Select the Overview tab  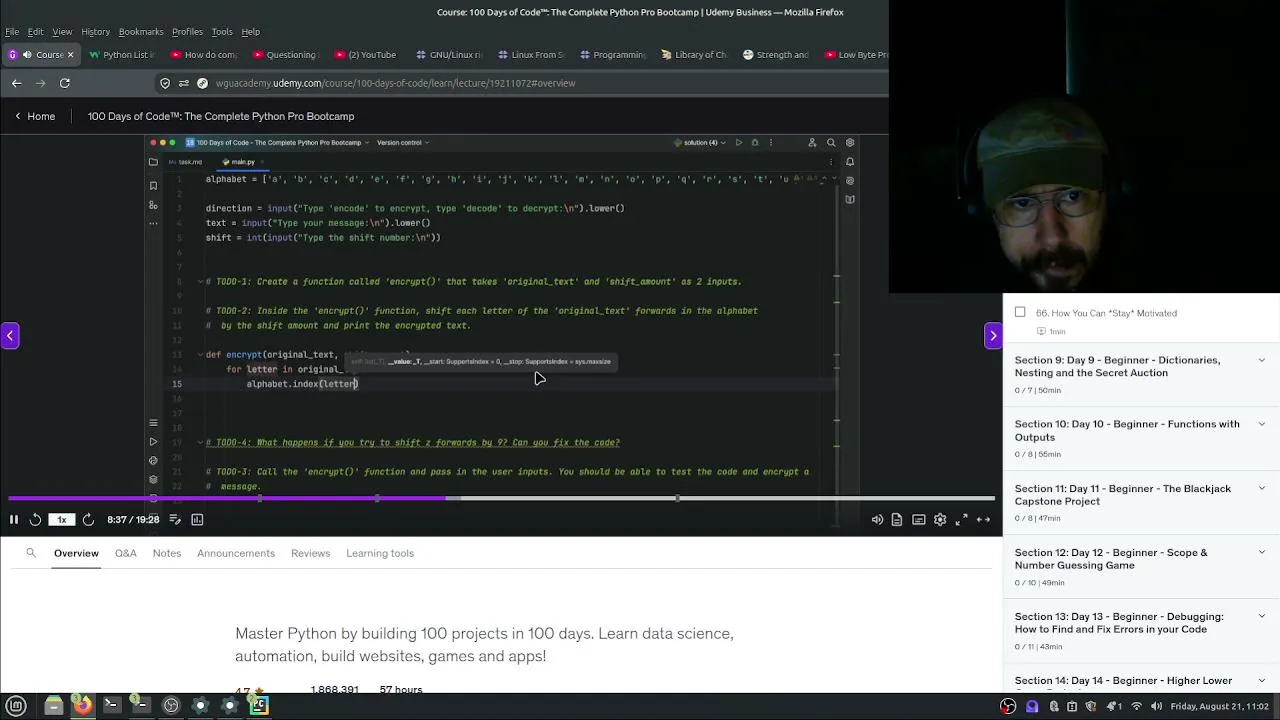76,553
